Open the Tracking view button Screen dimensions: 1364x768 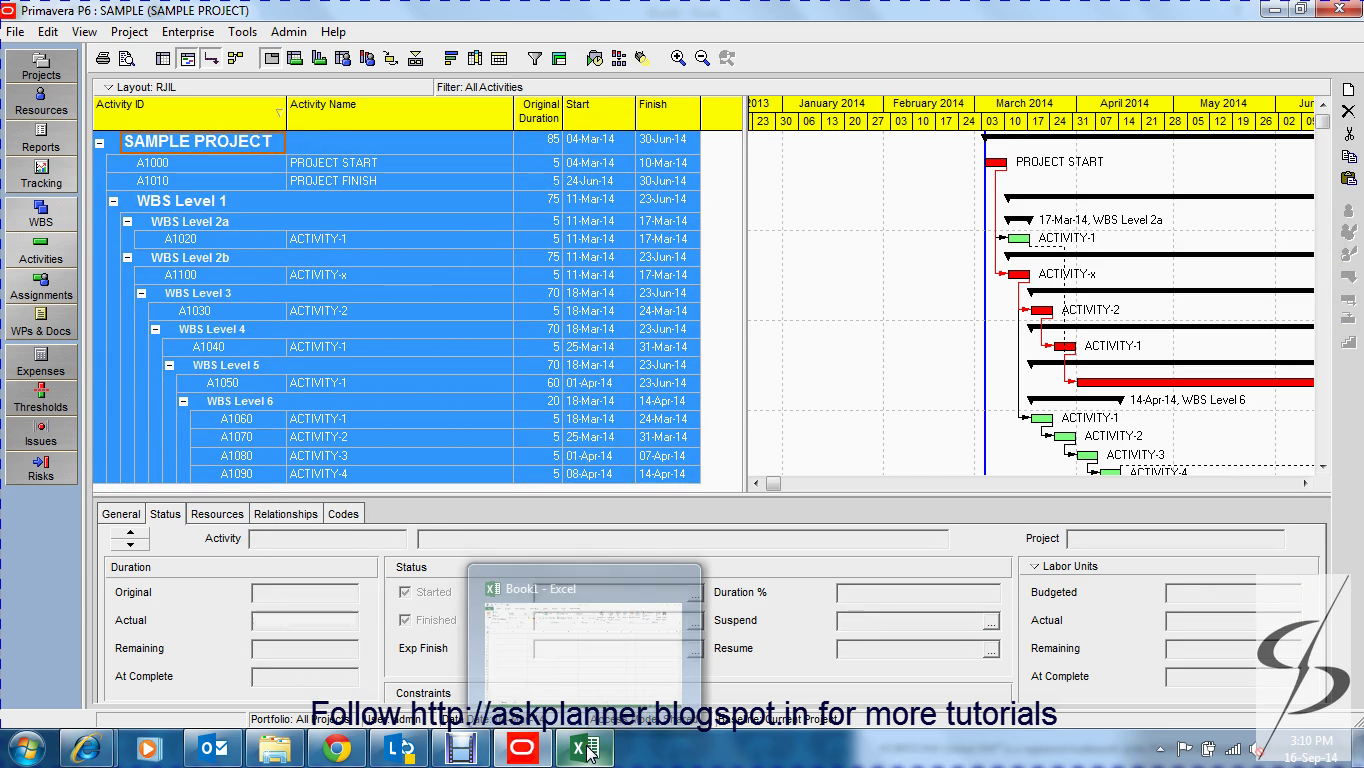coord(40,177)
